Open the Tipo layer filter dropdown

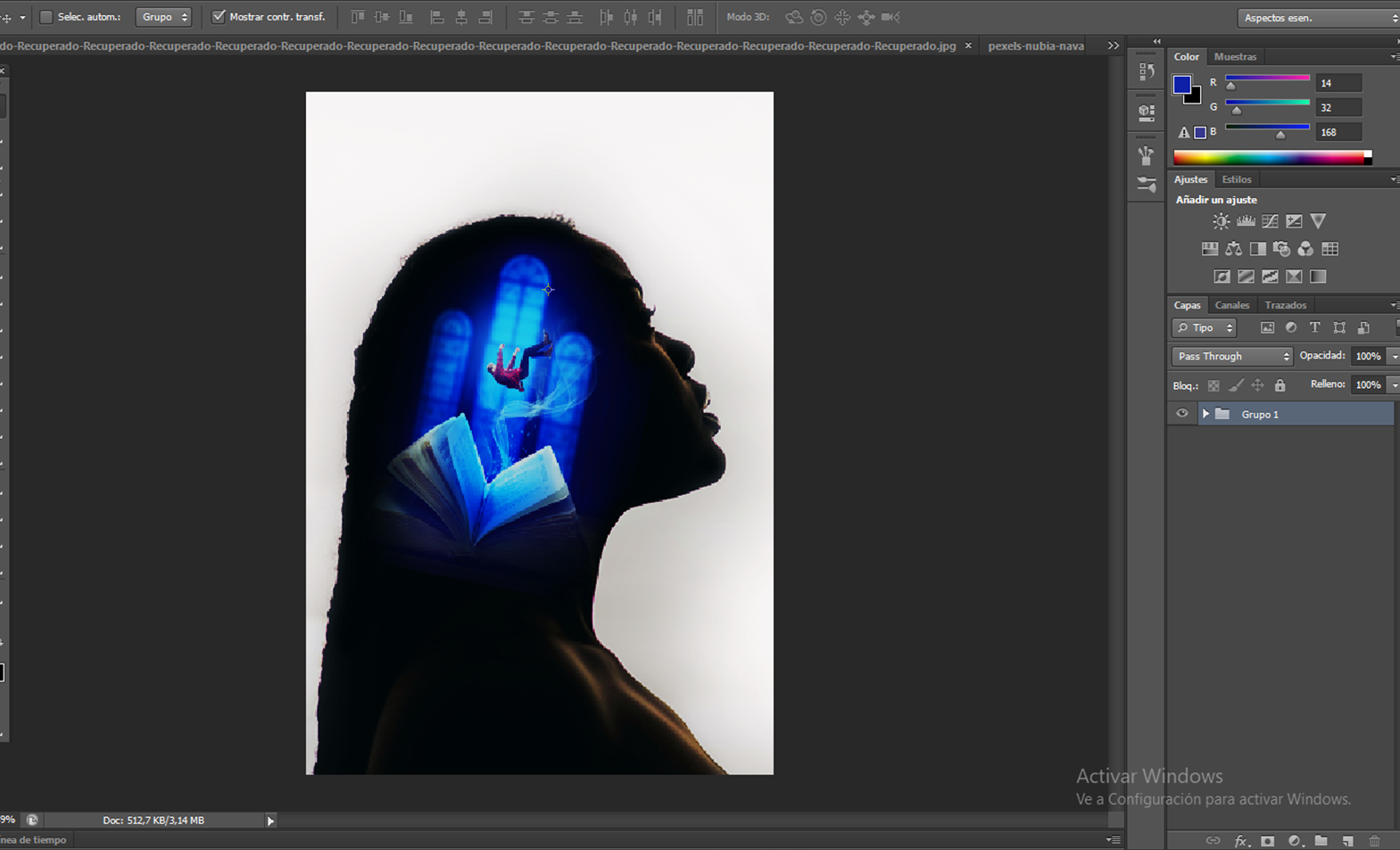1205,328
